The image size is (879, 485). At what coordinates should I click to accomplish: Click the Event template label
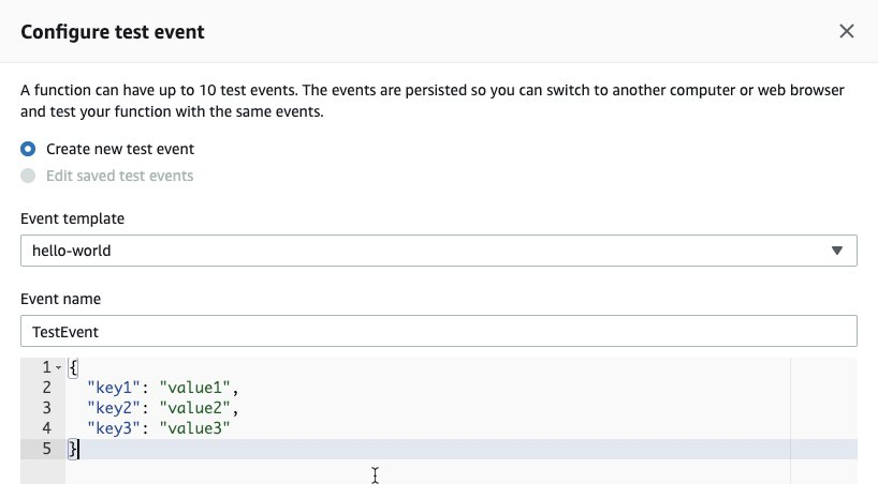point(72,219)
